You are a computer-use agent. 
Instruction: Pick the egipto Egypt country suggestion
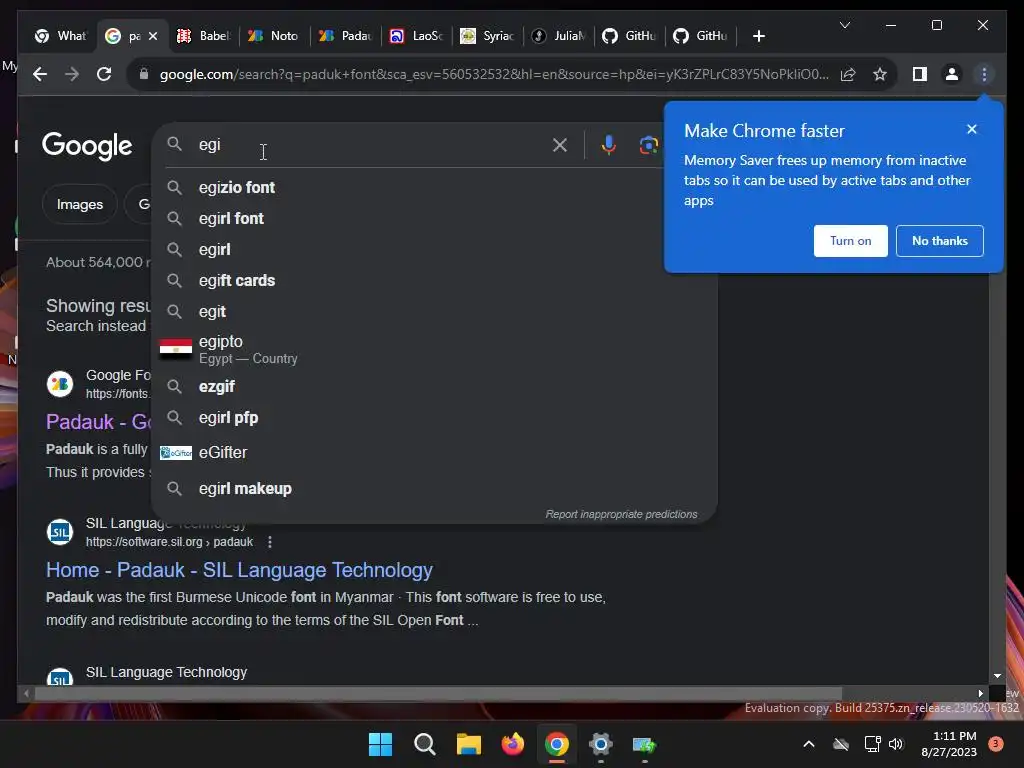tap(434, 349)
